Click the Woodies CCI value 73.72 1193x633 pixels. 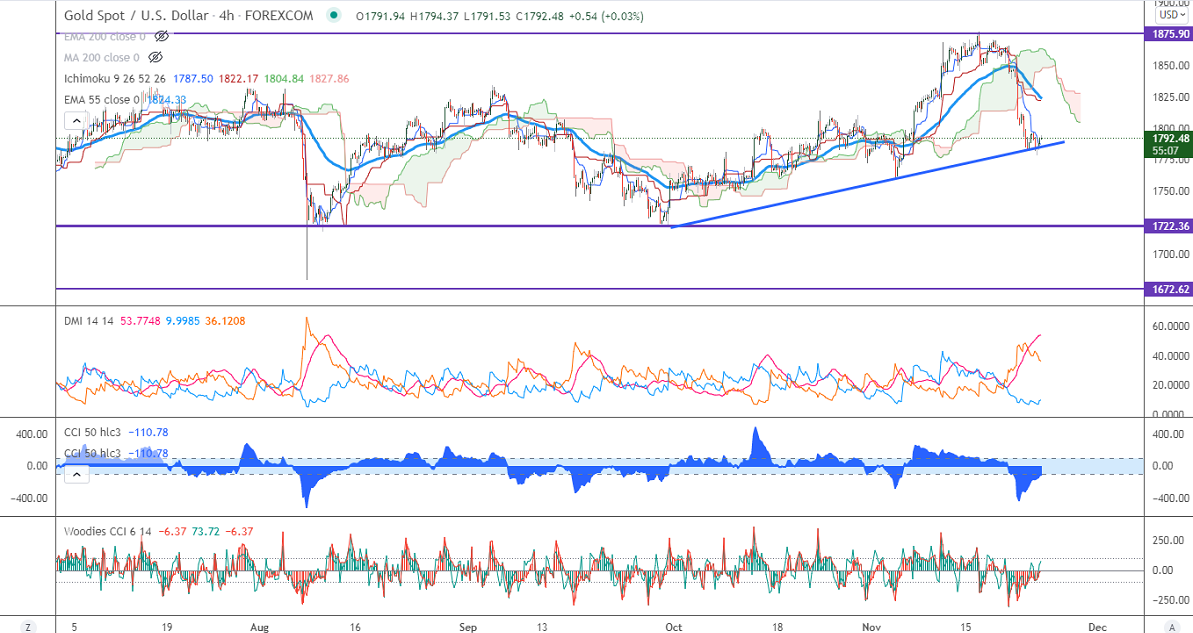click(204, 531)
